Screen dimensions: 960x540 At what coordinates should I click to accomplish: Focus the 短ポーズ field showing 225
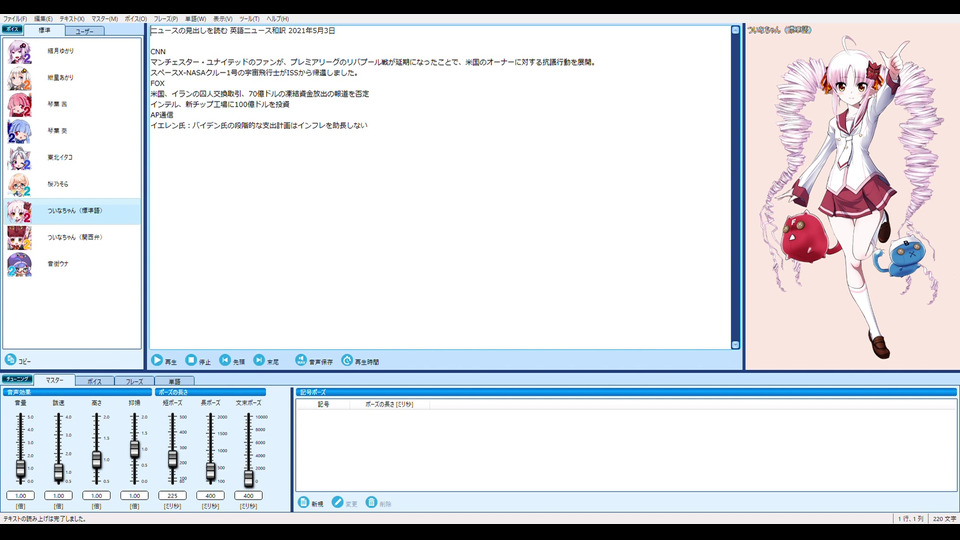[172, 495]
